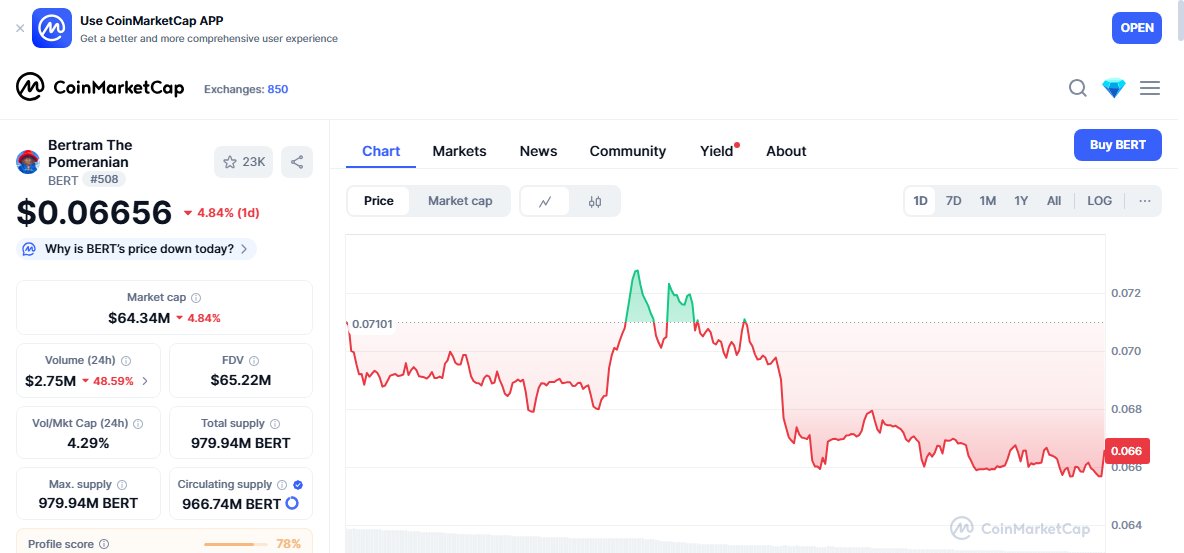Click the circulating supply progress ring
Screen dimensions: 1184x553
pos(291,503)
